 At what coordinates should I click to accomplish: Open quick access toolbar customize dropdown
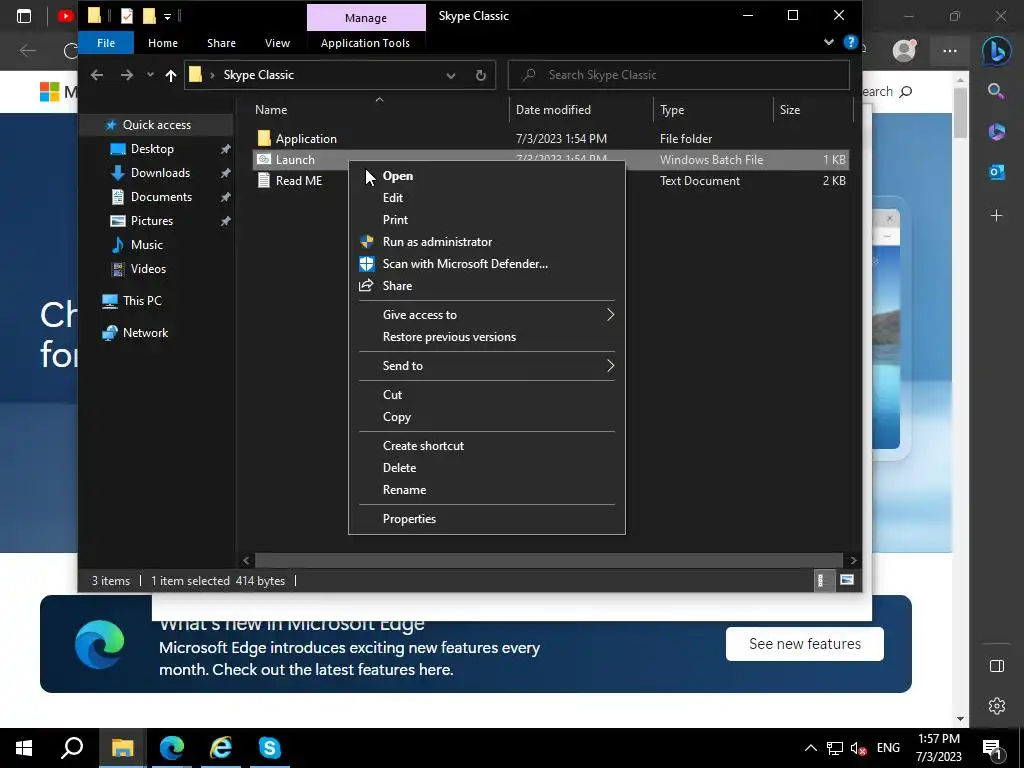167,16
